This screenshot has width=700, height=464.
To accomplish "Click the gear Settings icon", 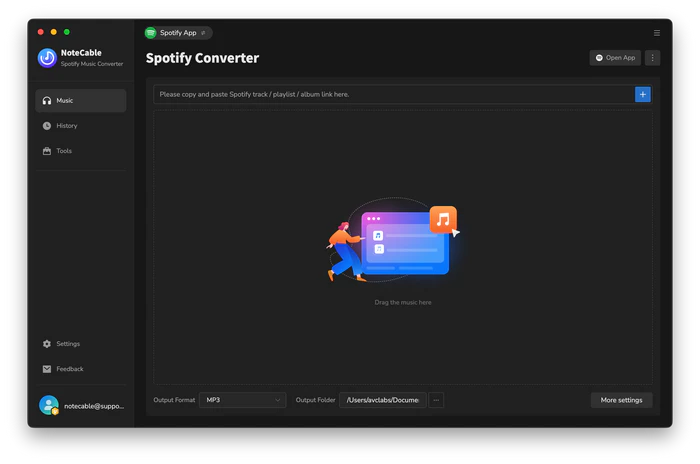I will coord(47,344).
